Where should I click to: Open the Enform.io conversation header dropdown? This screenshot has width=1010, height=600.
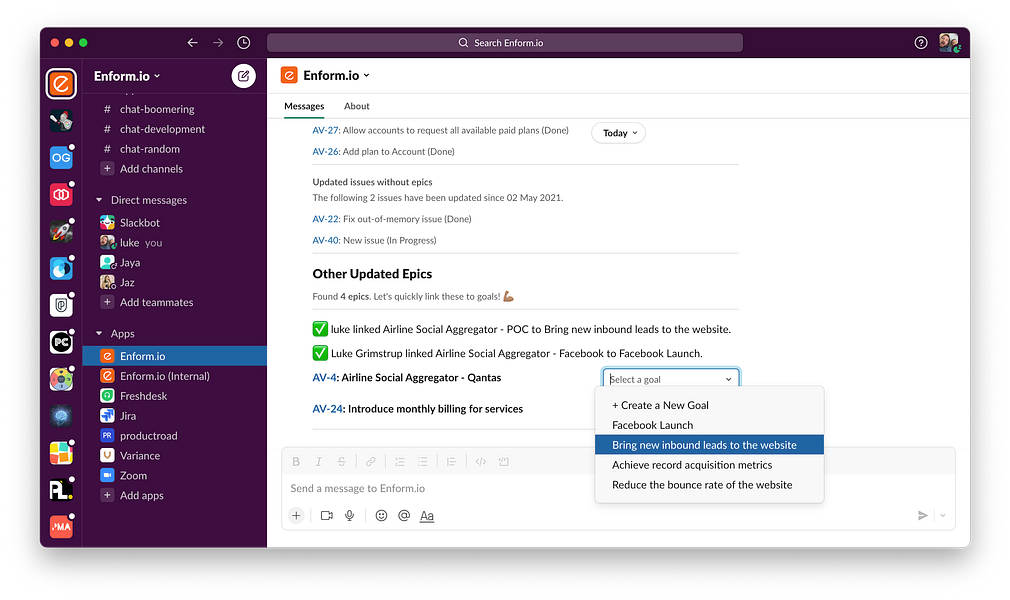[x=336, y=75]
